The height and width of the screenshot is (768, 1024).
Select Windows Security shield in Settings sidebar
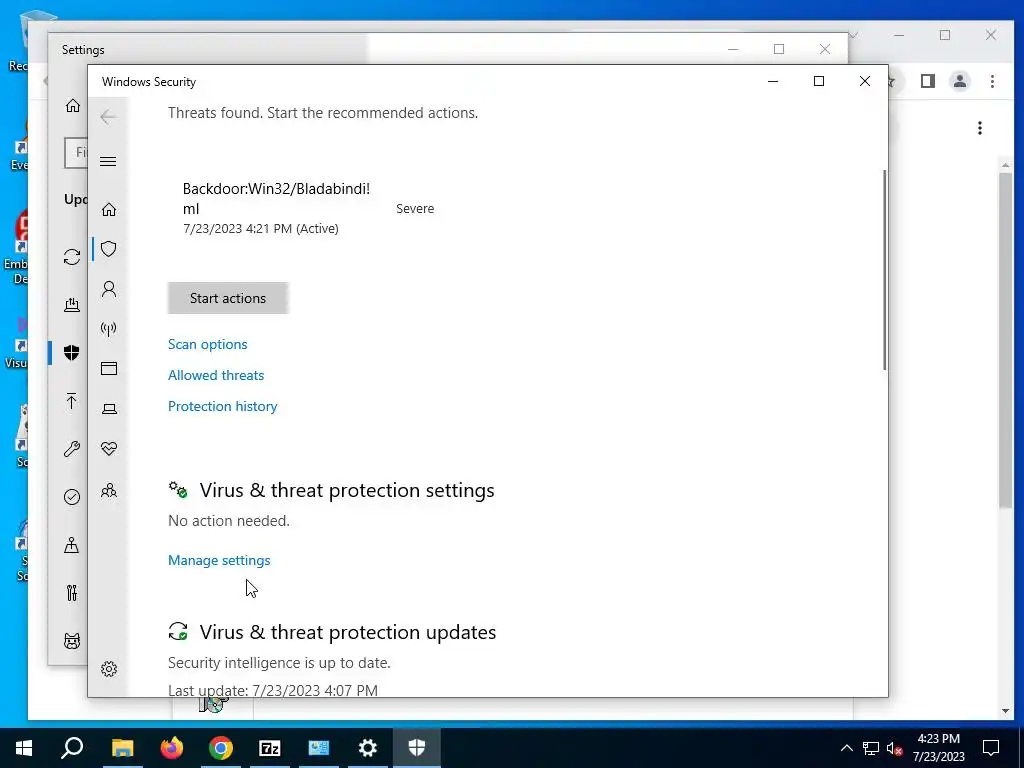coord(72,353)
